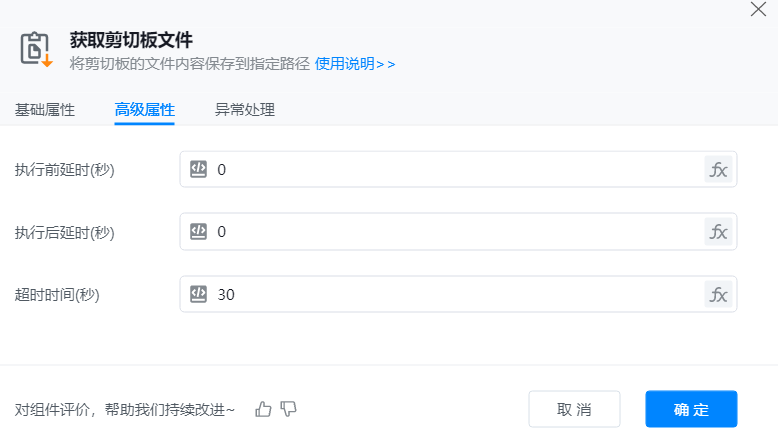Give a thumbs-up rating to the component
This screenshot has width=778, height=438.
tap(263, 408)
